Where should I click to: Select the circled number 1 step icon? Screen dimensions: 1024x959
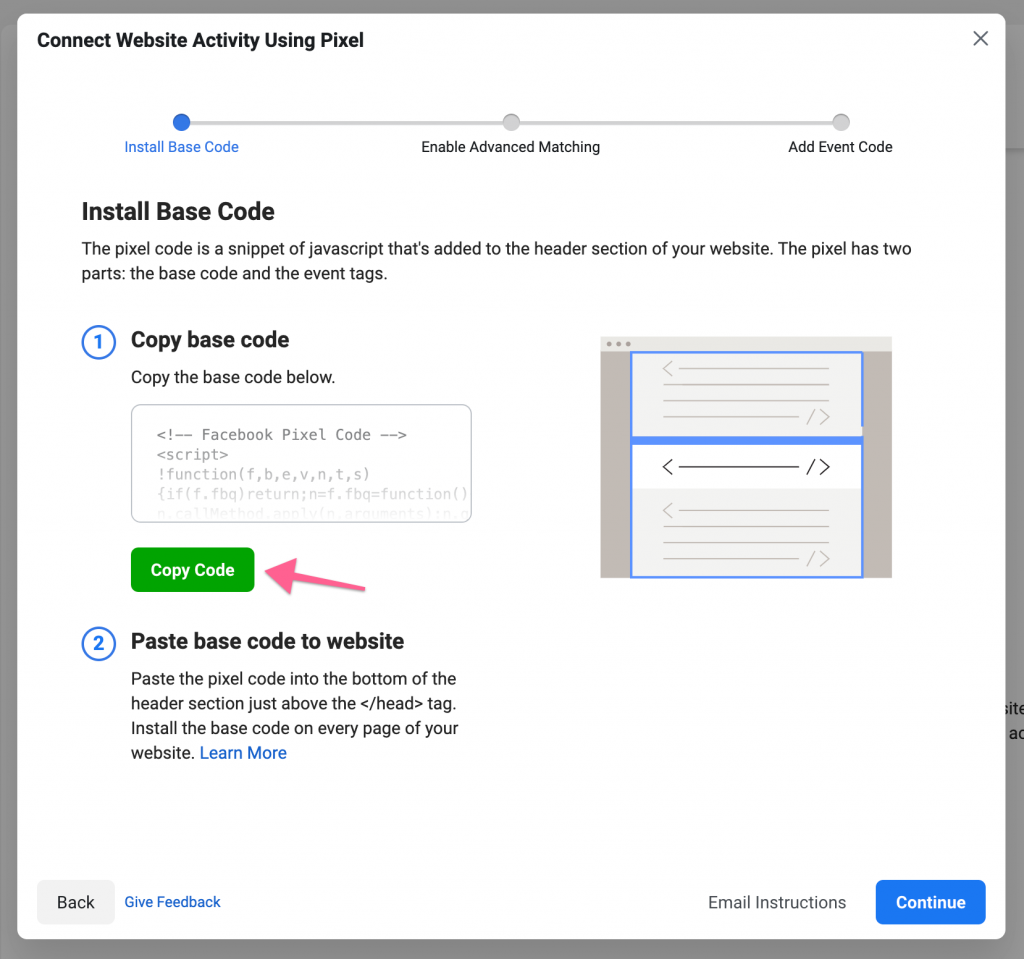98,343
